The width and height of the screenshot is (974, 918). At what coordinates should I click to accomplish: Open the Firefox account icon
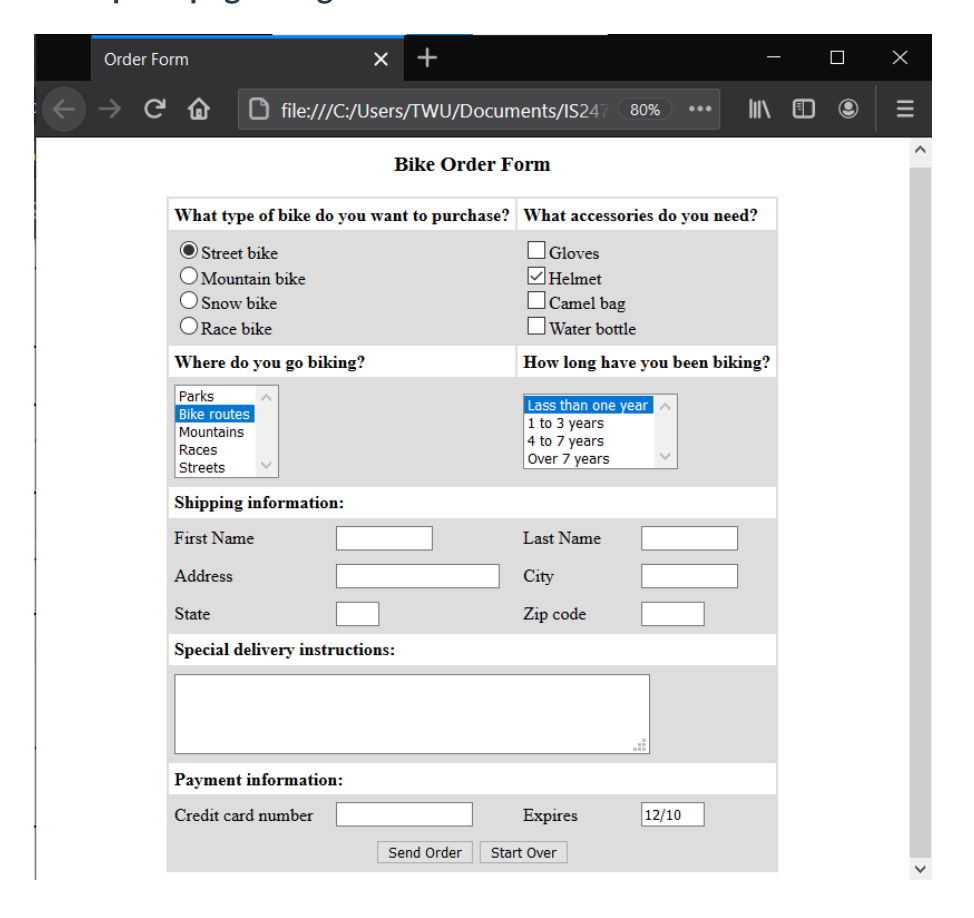pos(849,109)
